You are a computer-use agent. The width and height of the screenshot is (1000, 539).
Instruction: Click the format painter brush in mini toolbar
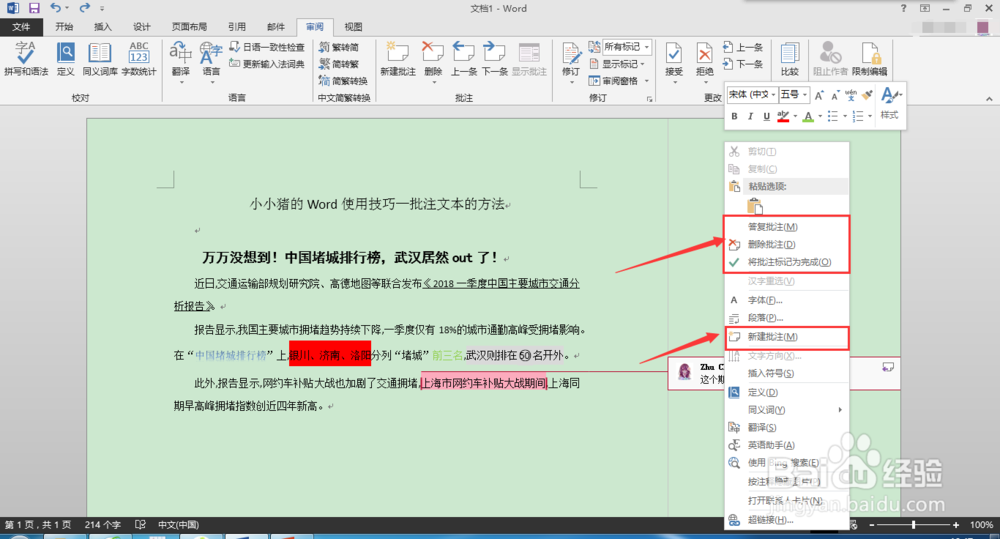click(867, 95)
